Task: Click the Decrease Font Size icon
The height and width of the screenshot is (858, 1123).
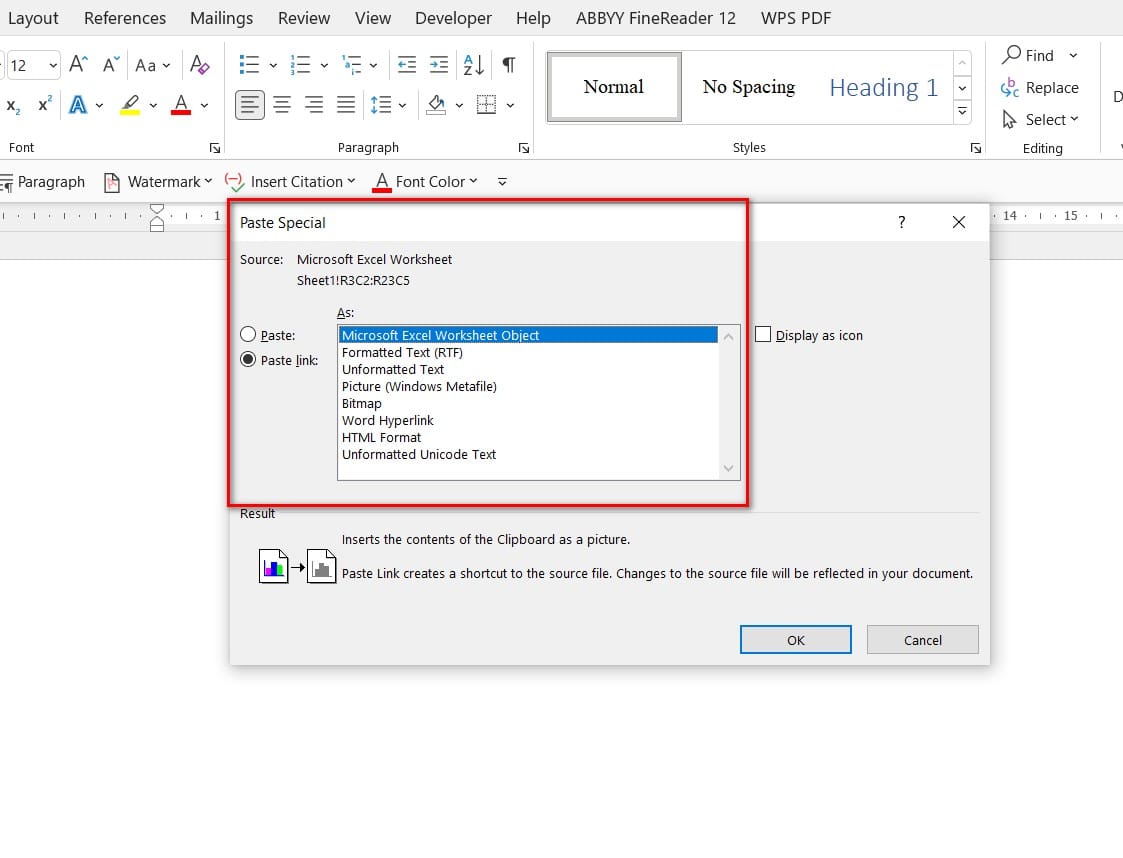Action: point(110,64)
